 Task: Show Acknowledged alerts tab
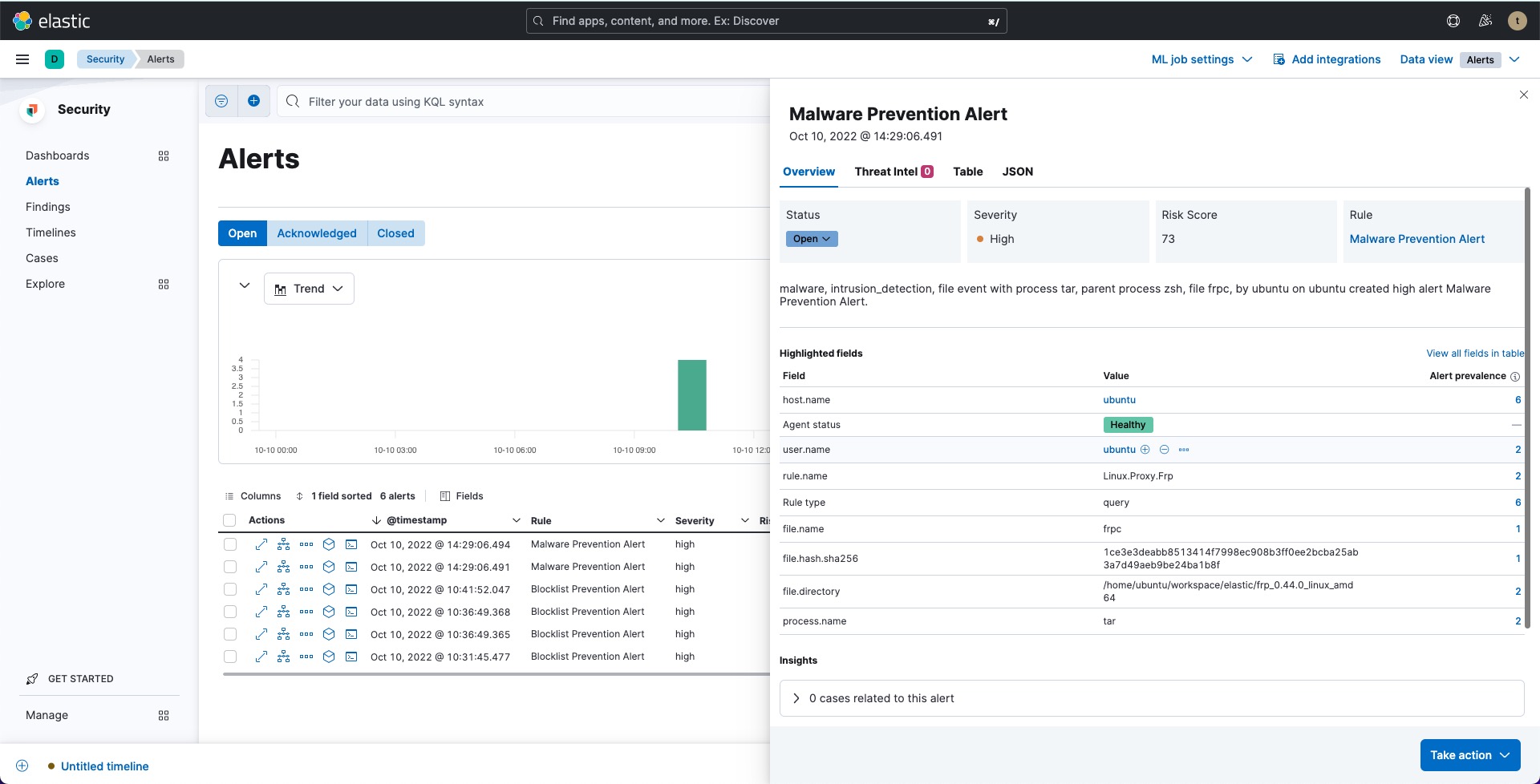[x=317, y=233]
